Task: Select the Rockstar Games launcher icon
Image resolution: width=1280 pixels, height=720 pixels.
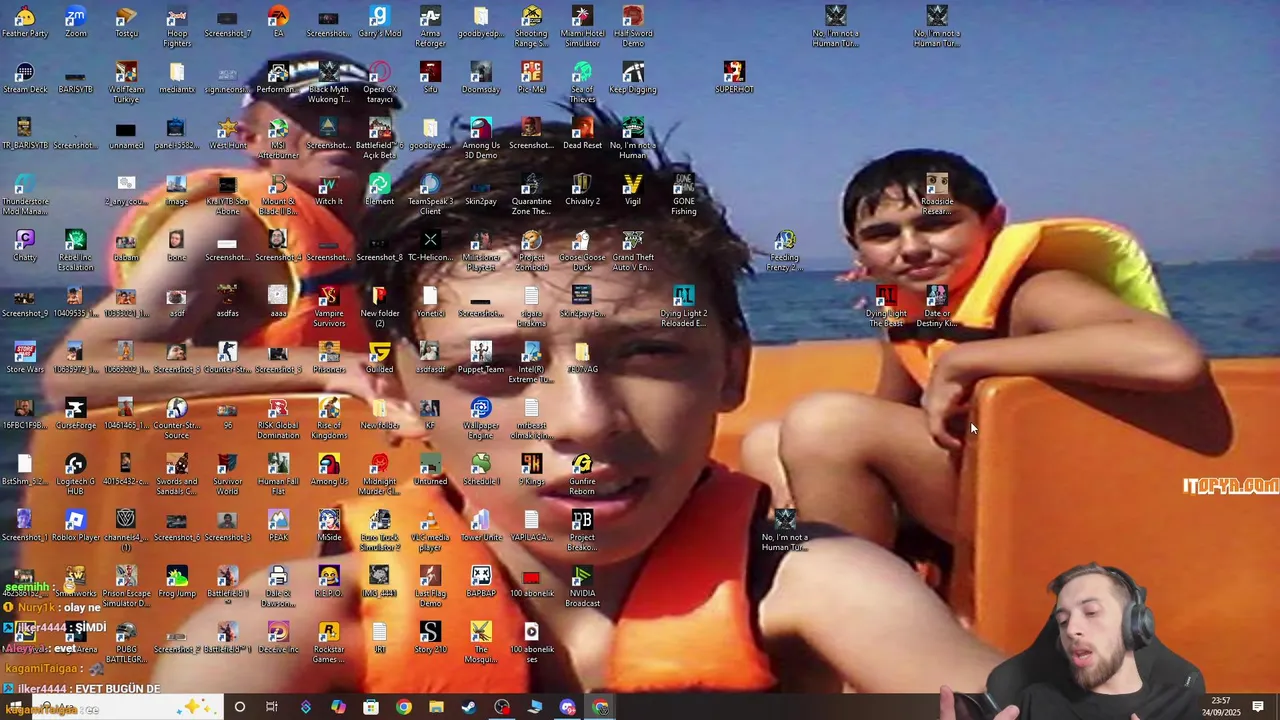Action: 329,642
